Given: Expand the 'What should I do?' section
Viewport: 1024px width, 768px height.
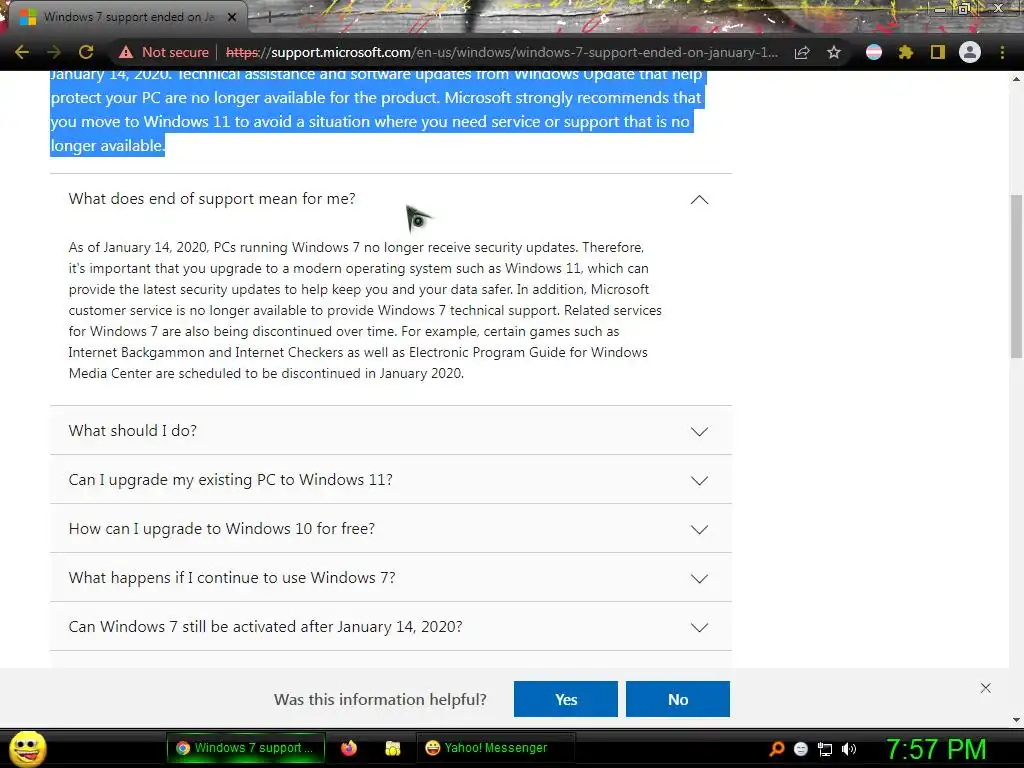Looking at the screenshot, I should coord(391,430).
